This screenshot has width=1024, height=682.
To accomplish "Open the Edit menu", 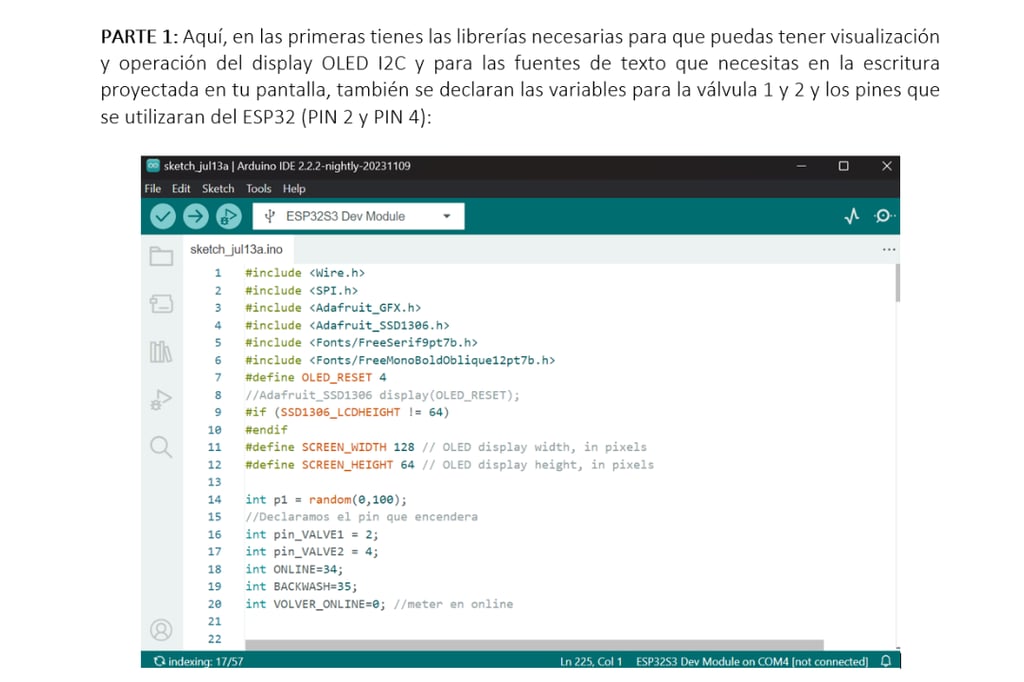I will tap(181, 189).
